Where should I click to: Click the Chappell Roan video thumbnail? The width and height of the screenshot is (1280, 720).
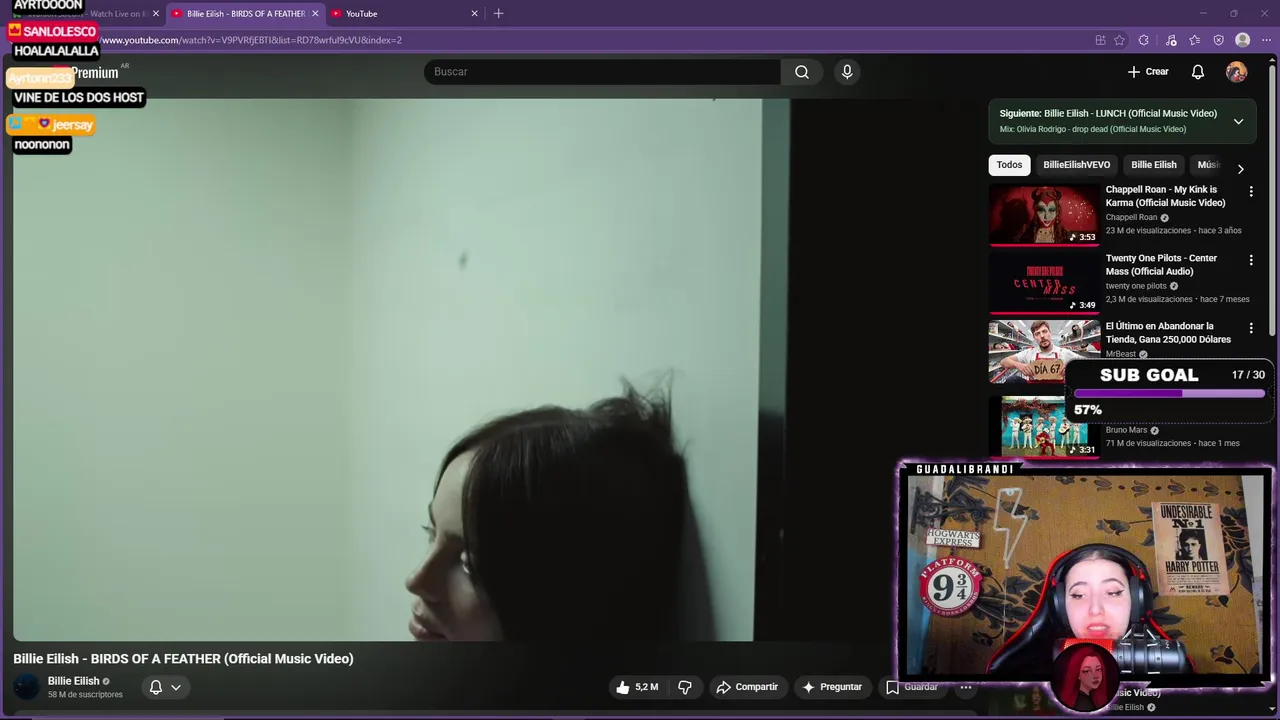tap(1043, 214)
